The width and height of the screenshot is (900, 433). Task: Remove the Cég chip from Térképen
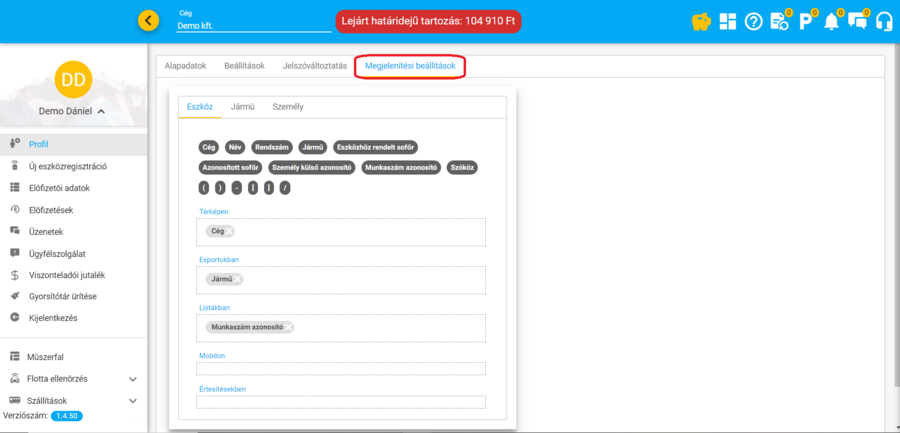tap(229, 231)
